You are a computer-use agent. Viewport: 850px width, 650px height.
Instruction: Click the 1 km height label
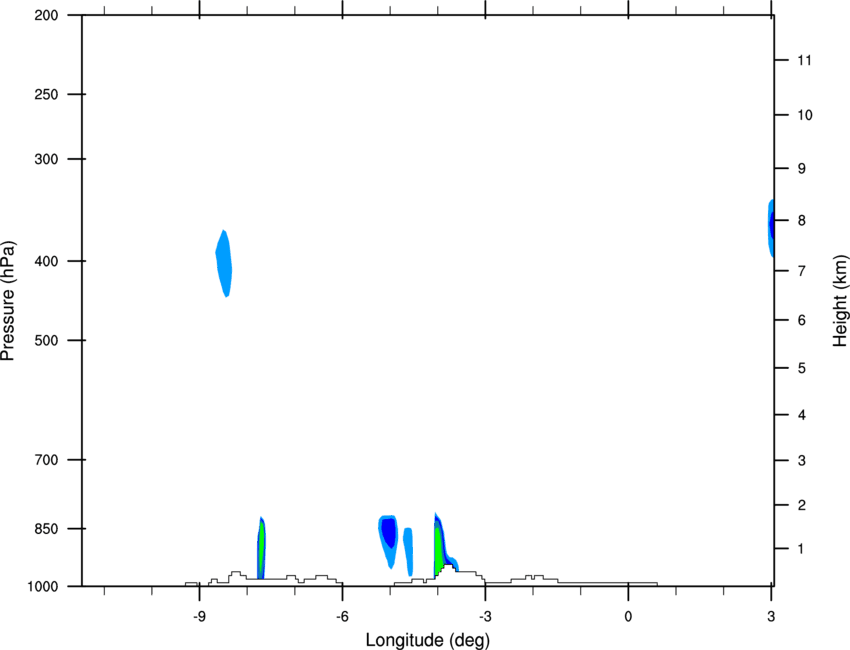[x=801, y=549]
